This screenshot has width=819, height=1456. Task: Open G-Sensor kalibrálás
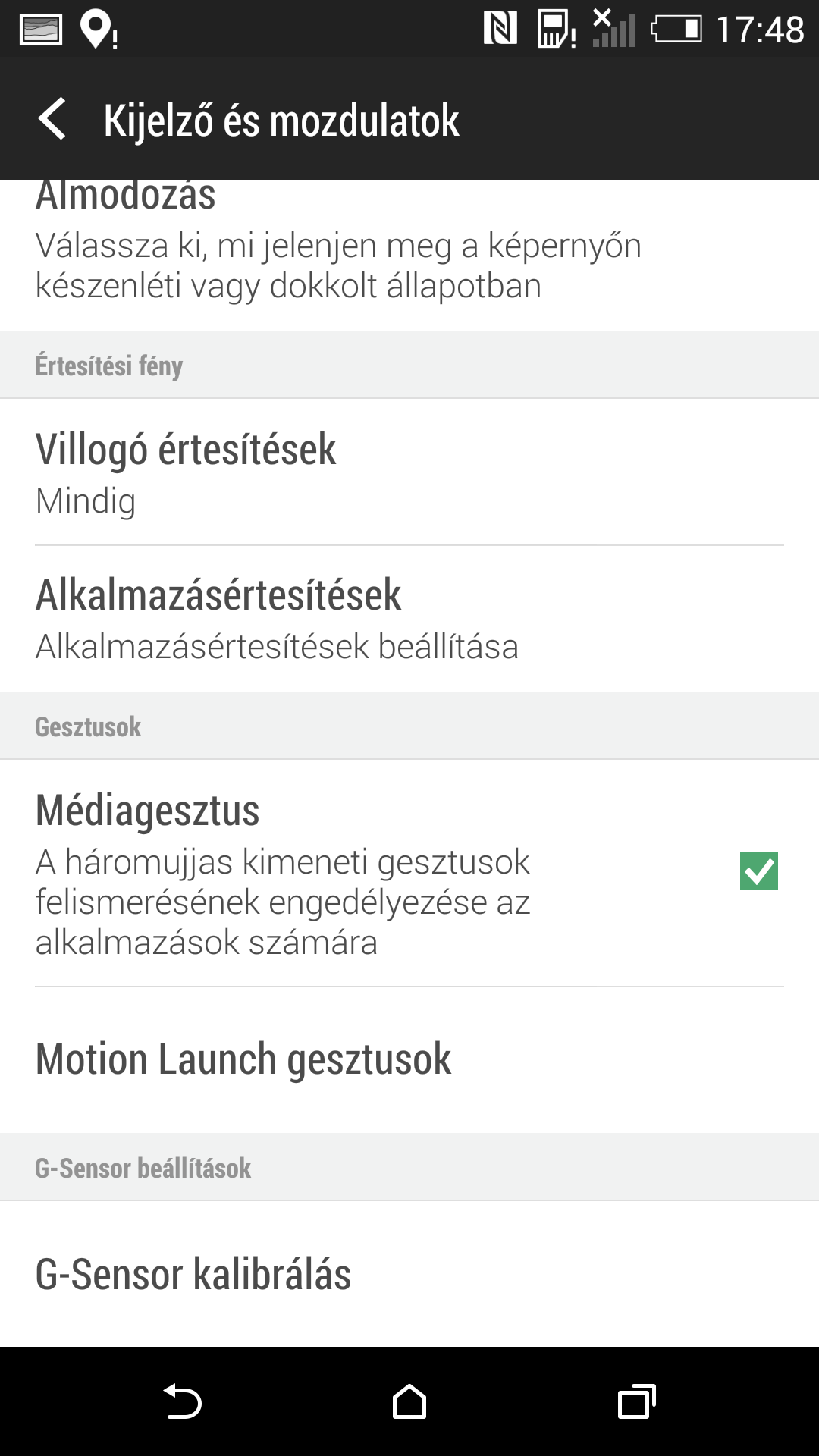coord(409,1274)
